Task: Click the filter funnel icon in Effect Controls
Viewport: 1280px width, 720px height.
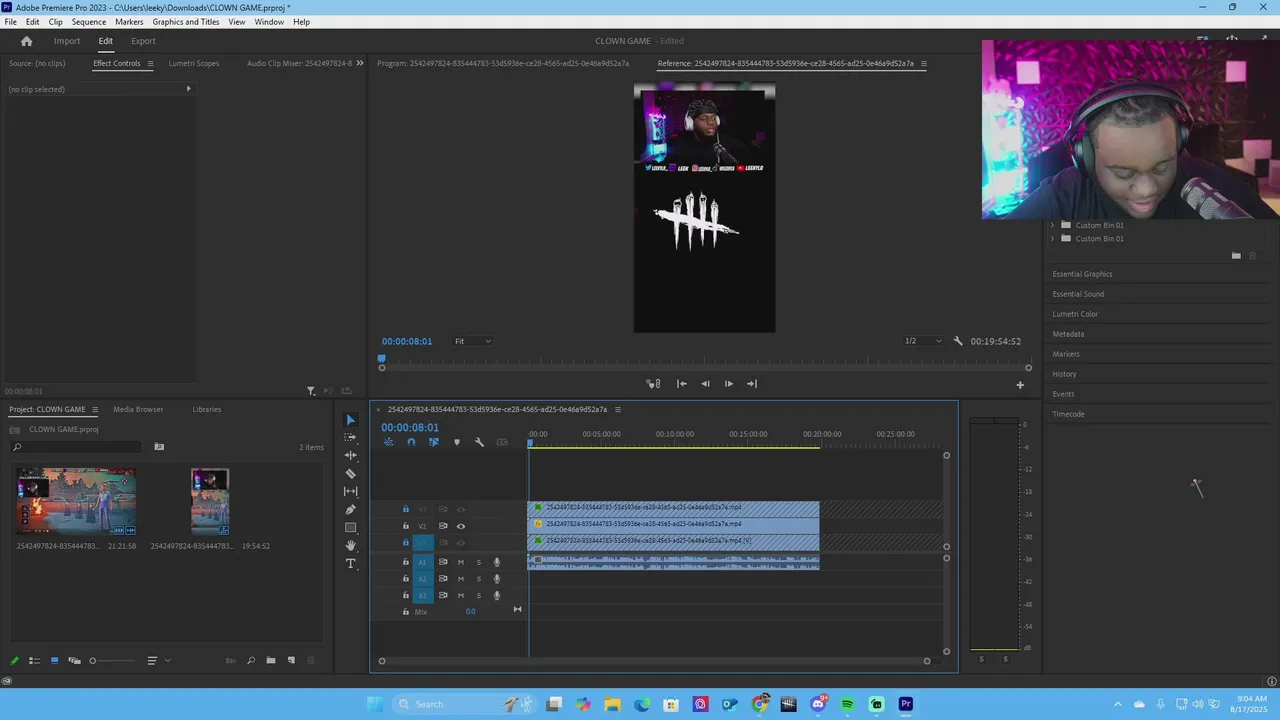Action: tap(311, 391)
